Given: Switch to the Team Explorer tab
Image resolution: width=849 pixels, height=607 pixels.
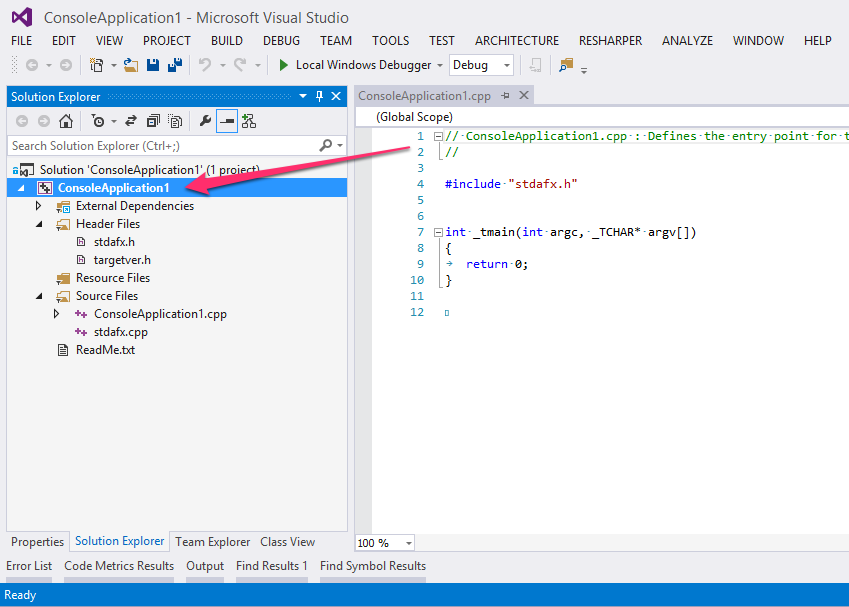Looking at the screenshot, I should (212, 542).
